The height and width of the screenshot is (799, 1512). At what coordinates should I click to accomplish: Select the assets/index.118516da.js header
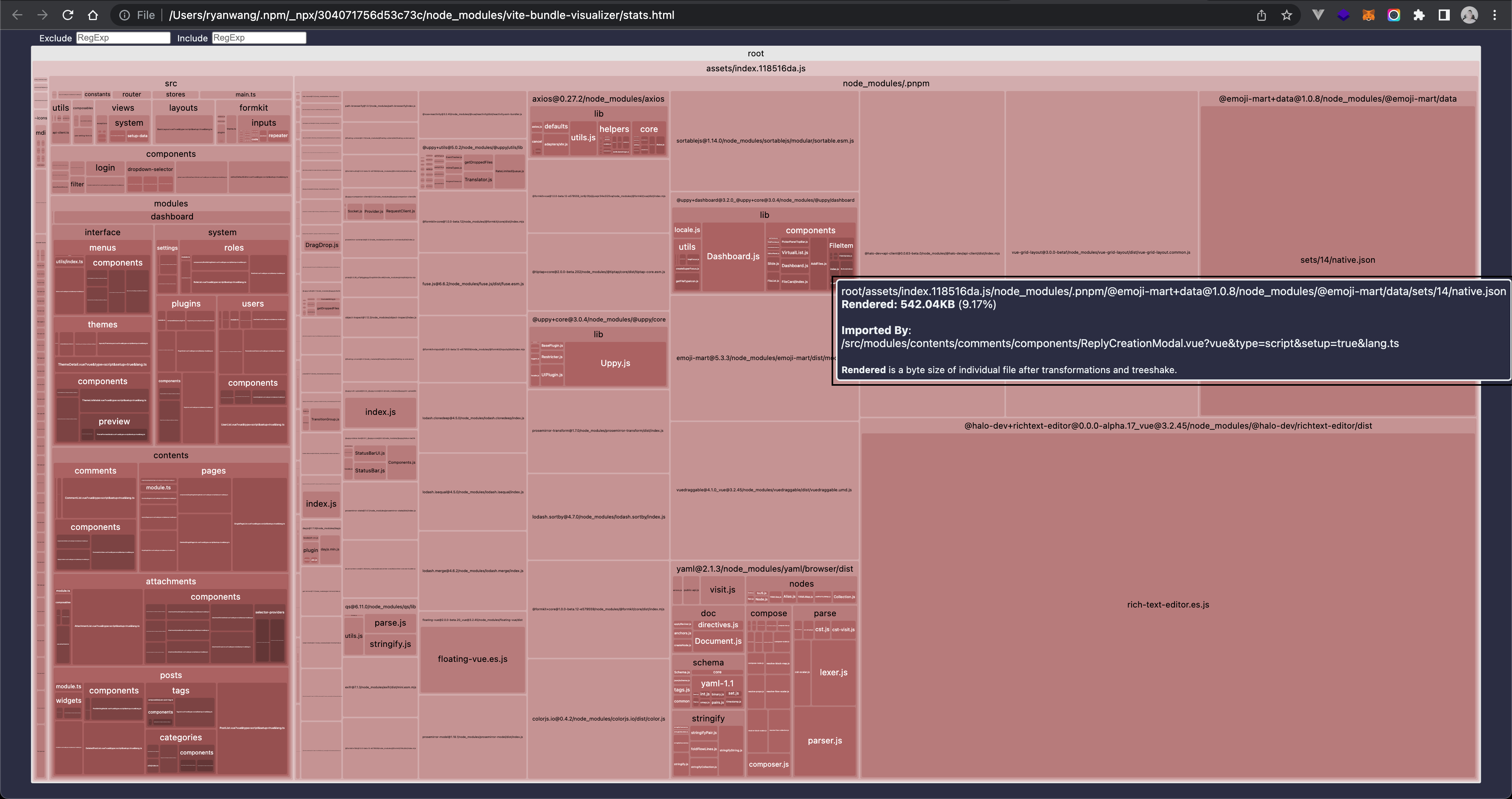pyautogui.click(x=756, y=68)
